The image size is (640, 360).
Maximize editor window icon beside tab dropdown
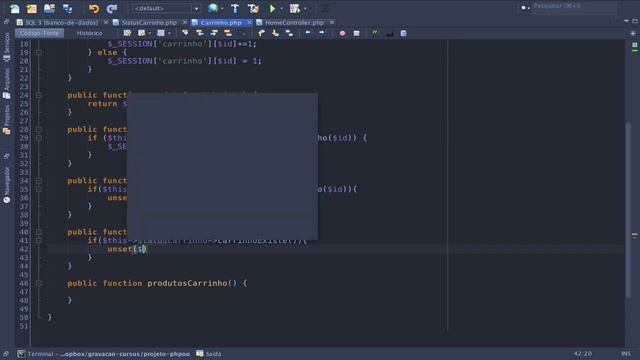[x=635, y=21]
